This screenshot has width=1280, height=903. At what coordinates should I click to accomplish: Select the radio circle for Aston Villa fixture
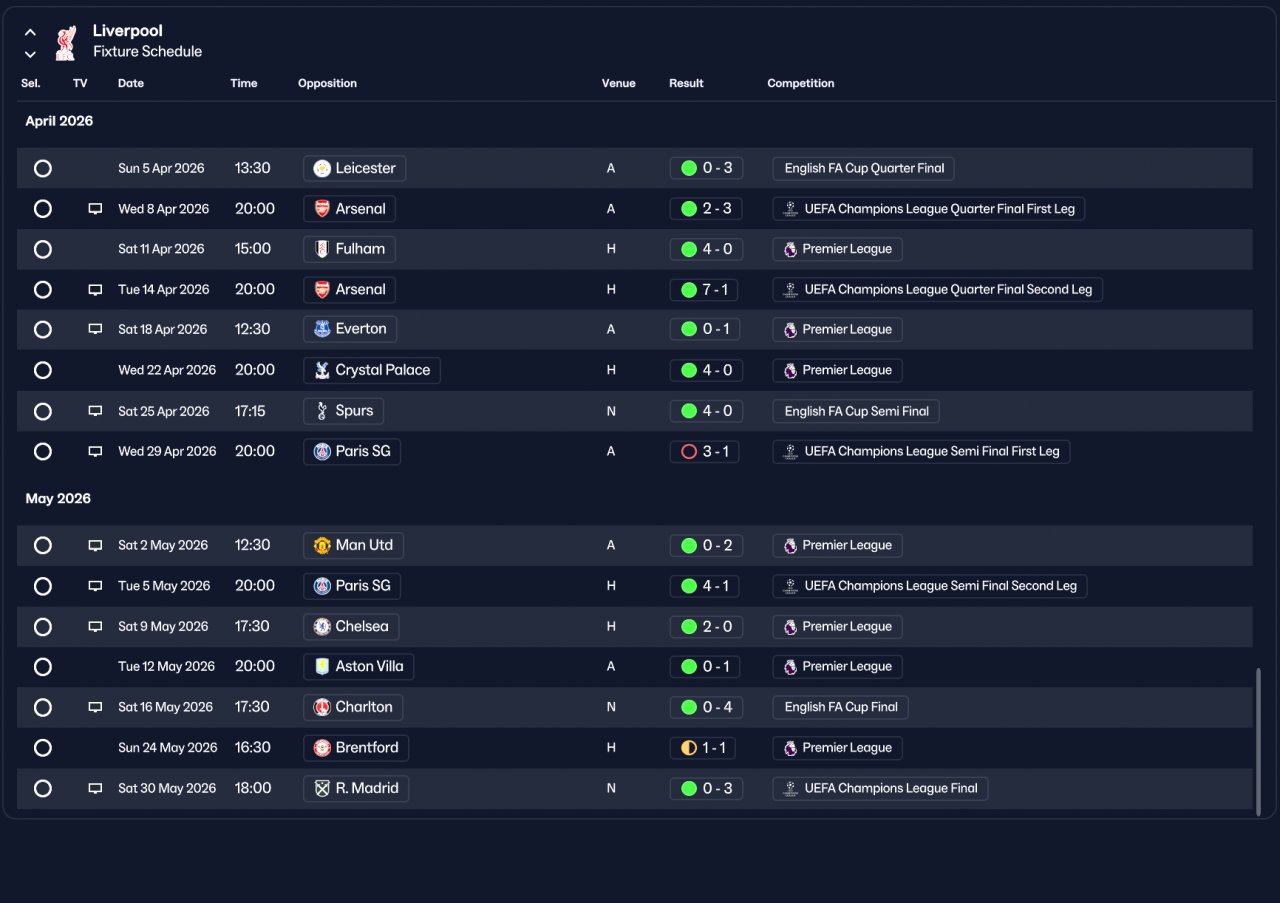[43, 666]
